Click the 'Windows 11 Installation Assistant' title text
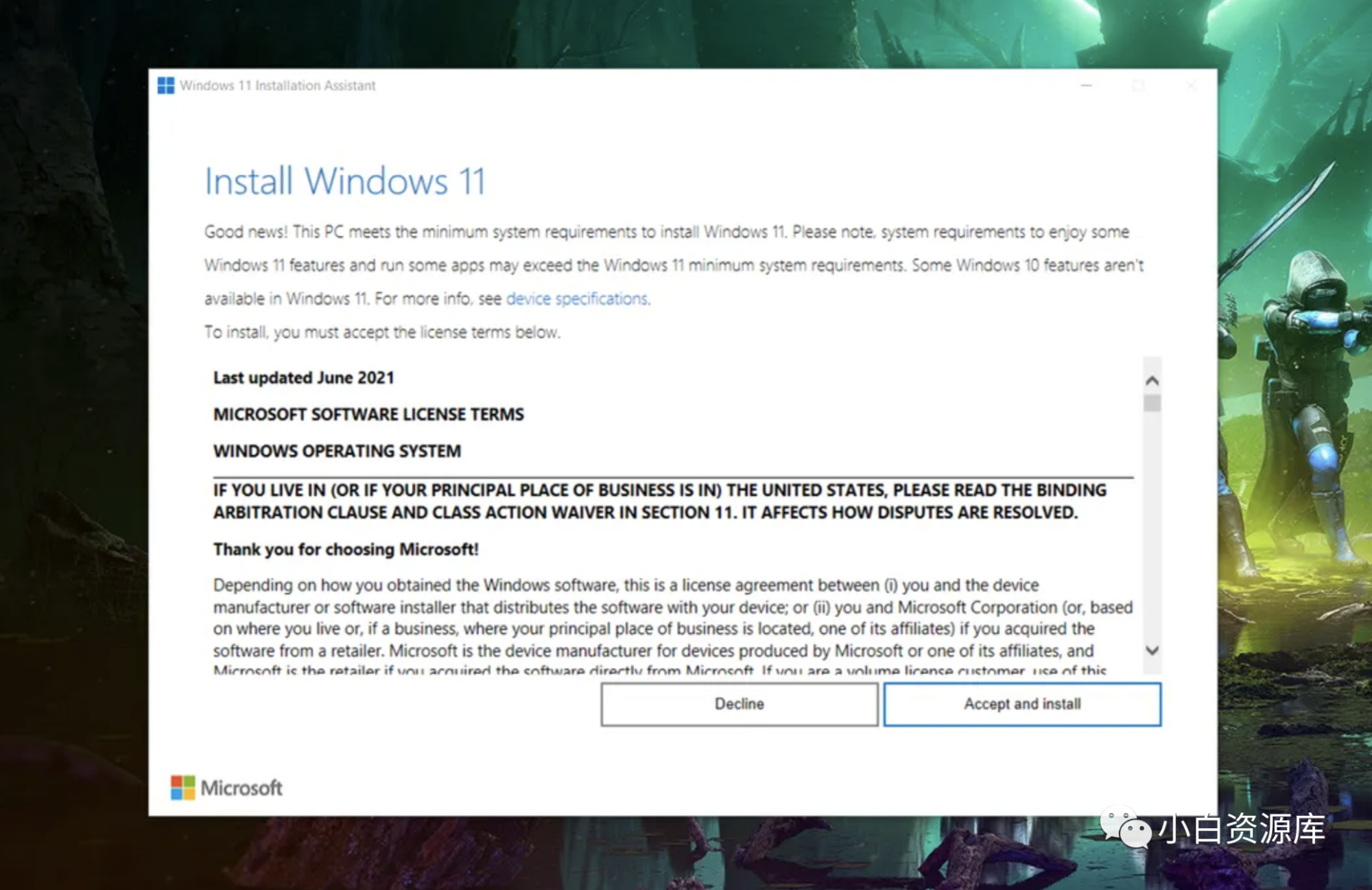This screenshot has height=890, width=1372. click(278, 86)
